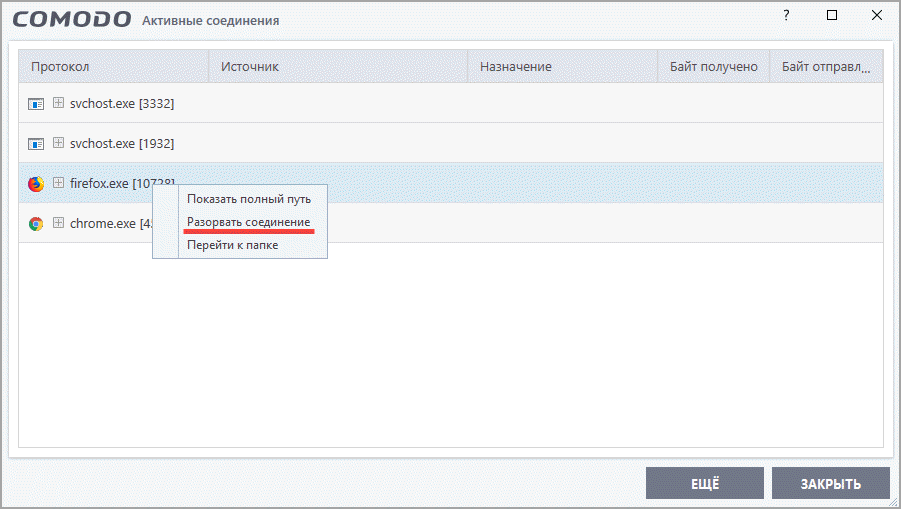
Task: Click the Firefox icon in the process list
Action: point(36,184)
